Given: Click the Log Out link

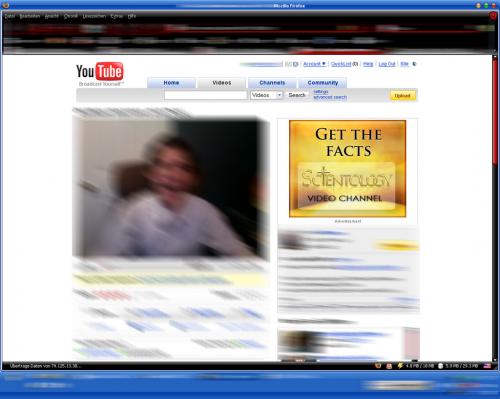Looking at the screenshot, I should (x=387, y=64).
